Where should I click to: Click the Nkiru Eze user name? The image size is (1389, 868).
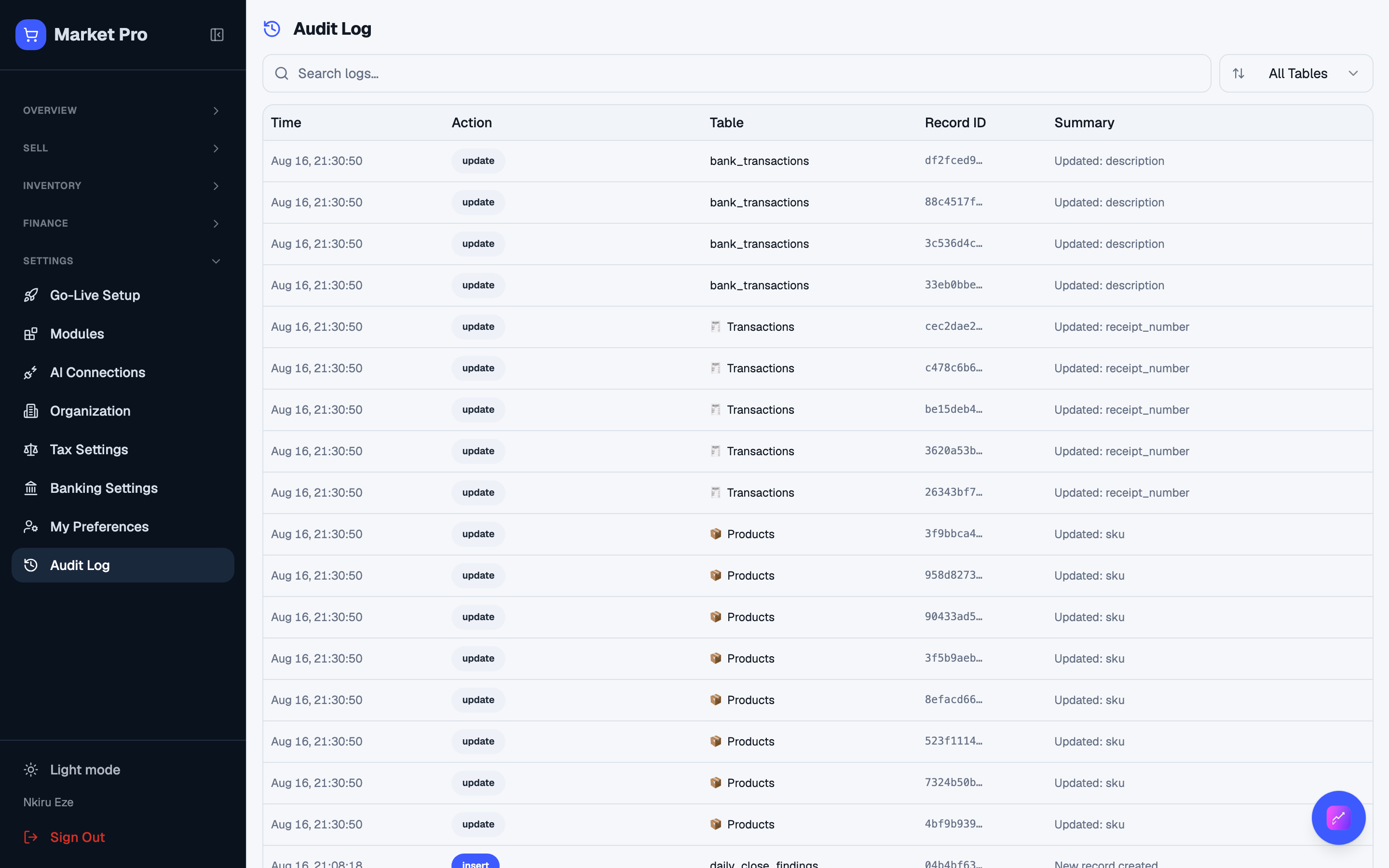click(x=48, y=802)
